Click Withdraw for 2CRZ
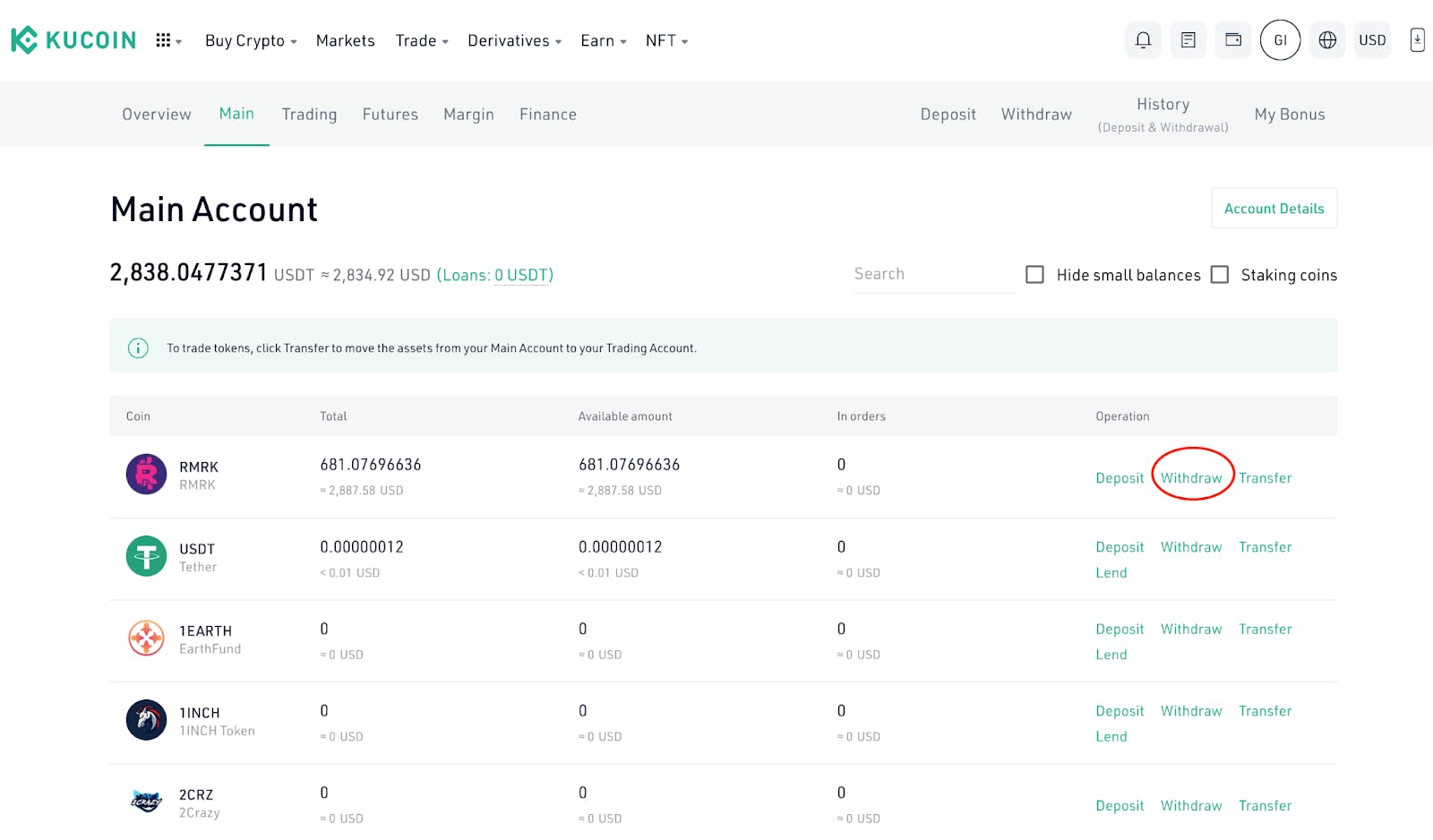Viewport: 1433px width, 840px height. point(1191,805)
